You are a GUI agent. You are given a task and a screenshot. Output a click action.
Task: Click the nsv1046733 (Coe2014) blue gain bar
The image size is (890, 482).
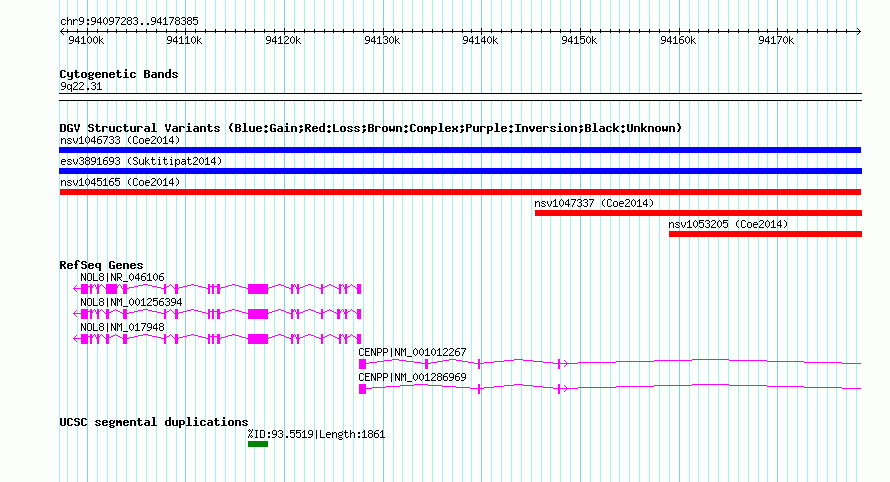tap(460, 150)
